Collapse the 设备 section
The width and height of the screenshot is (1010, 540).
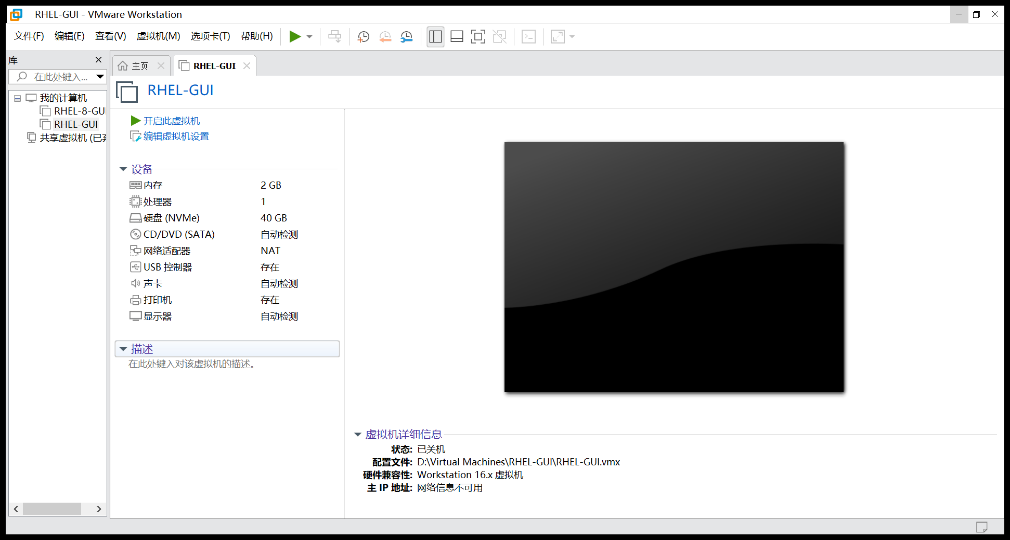pyautogui.click(x=123, y=169)
